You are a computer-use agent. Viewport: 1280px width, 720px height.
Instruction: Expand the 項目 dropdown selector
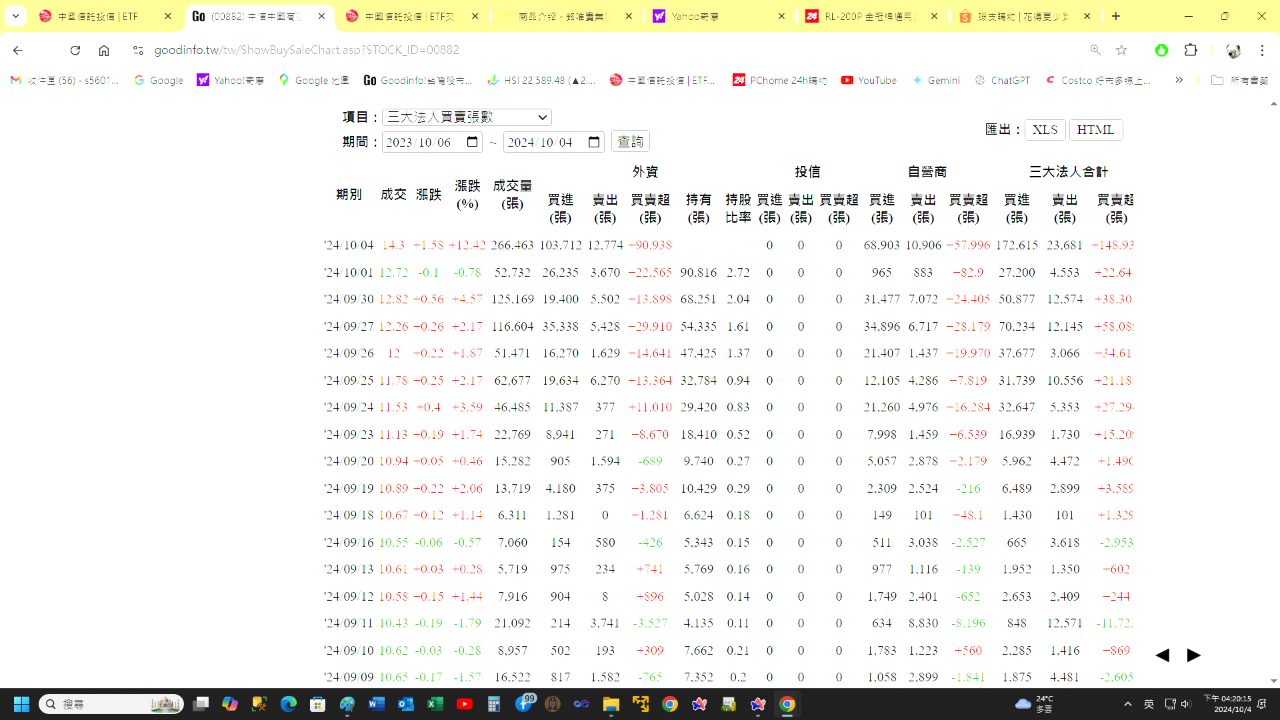point(467,117)
